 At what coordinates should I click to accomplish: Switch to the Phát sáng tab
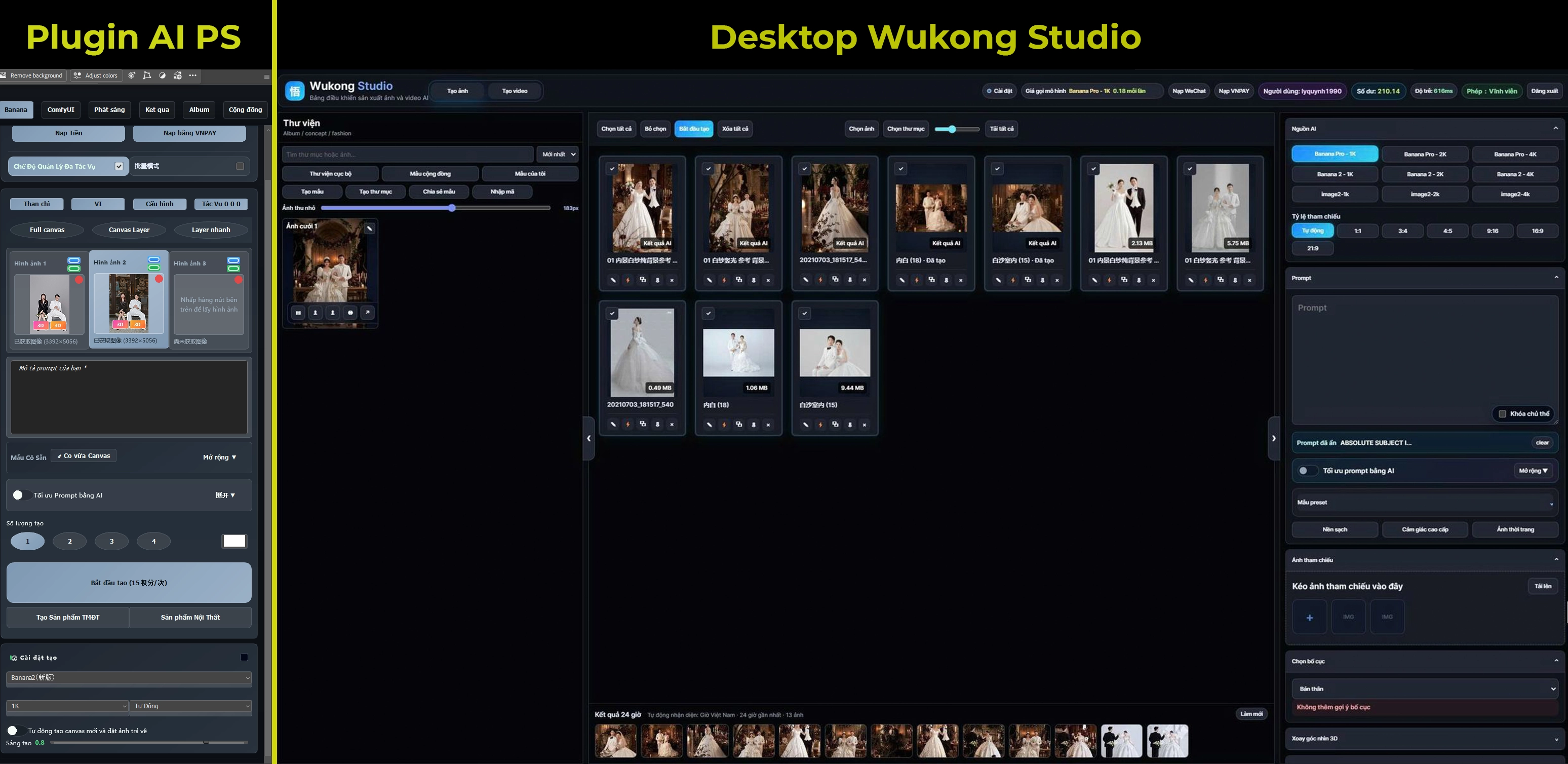point(109,109)
